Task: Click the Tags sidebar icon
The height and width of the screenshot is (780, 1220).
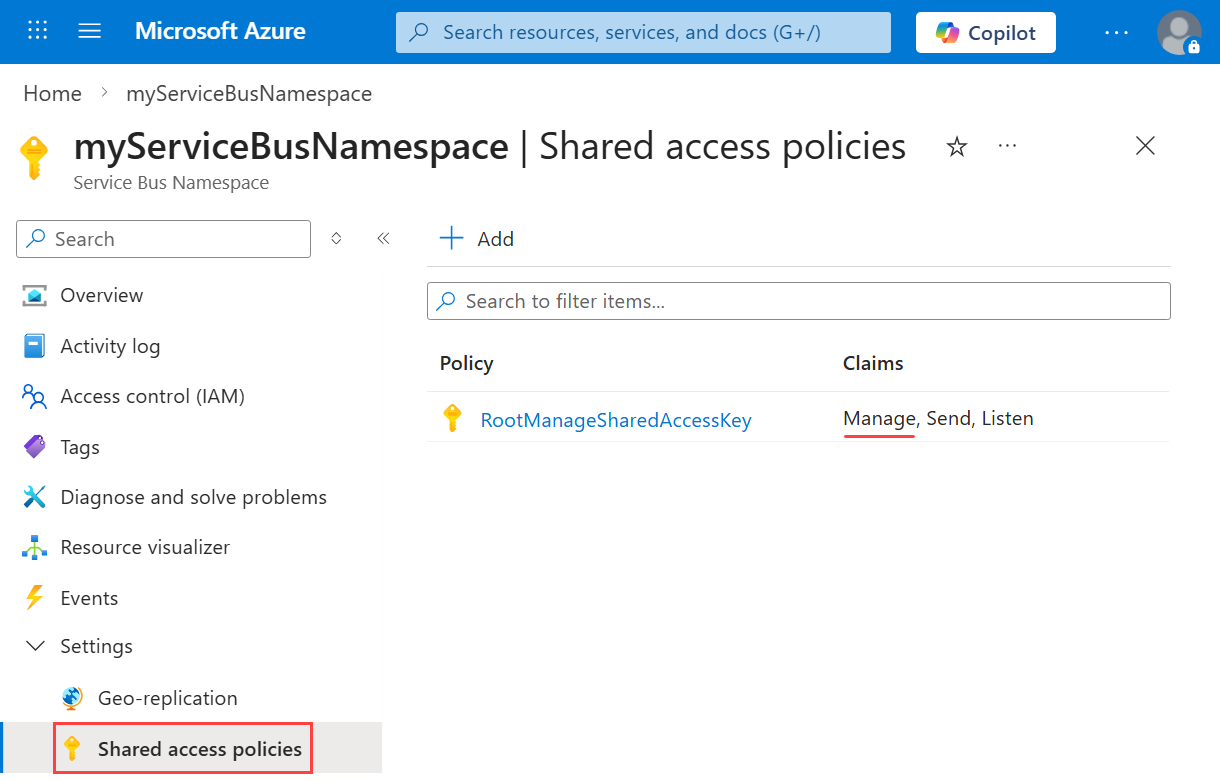Action: point(35,446)
